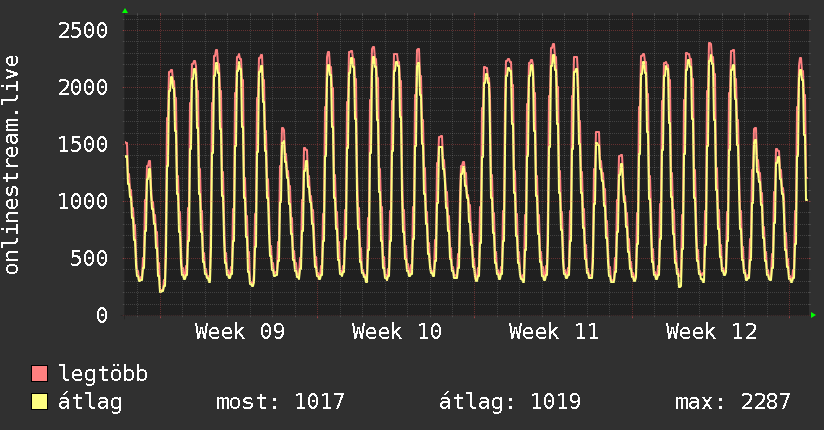Click the 2000 y-axis value
The image size is (824, 430).
(82, 87)
